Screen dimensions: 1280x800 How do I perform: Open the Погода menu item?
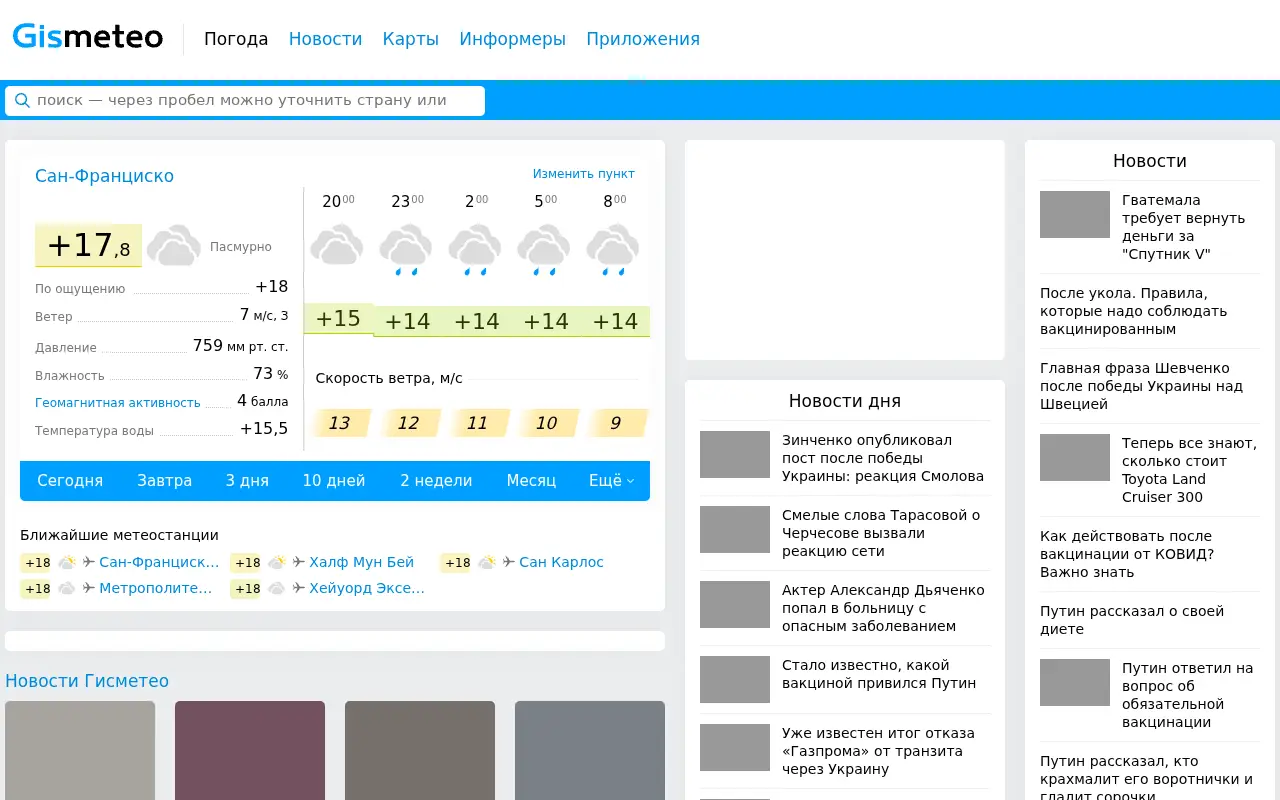click(x=236, y=39)
